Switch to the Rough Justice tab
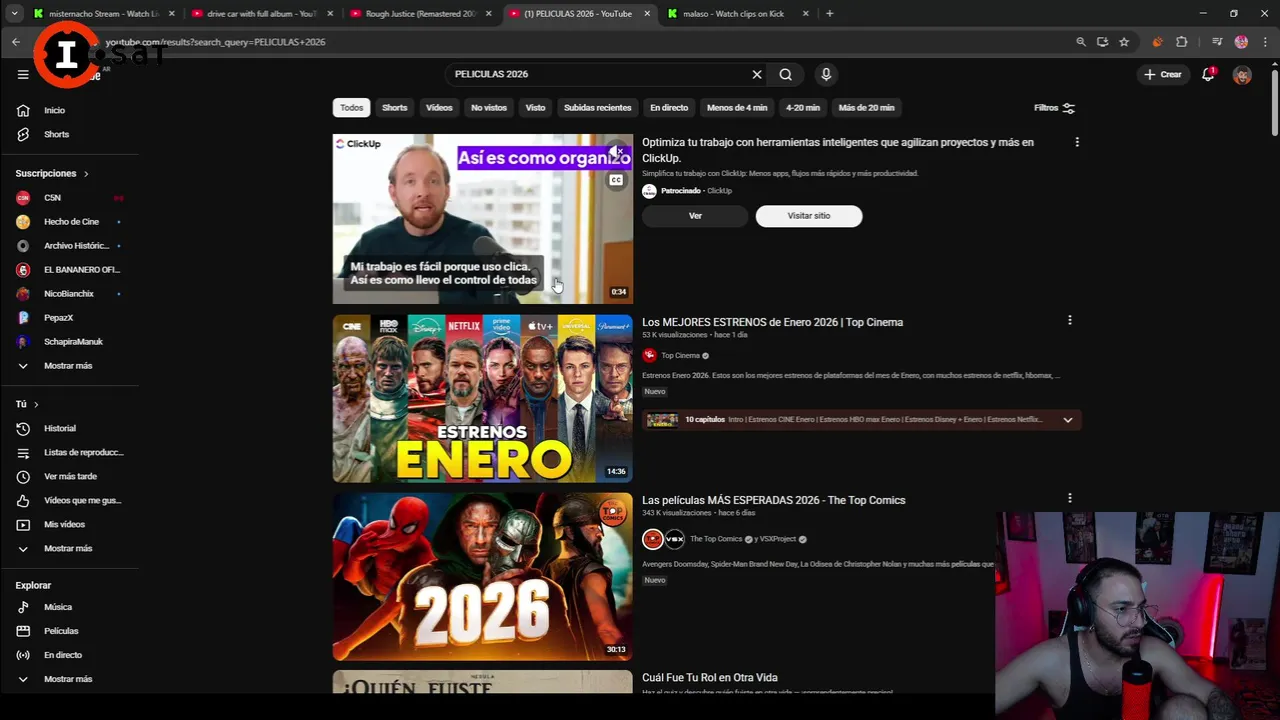Viewport: 1280px width, 720px height. tap(420, 14)
